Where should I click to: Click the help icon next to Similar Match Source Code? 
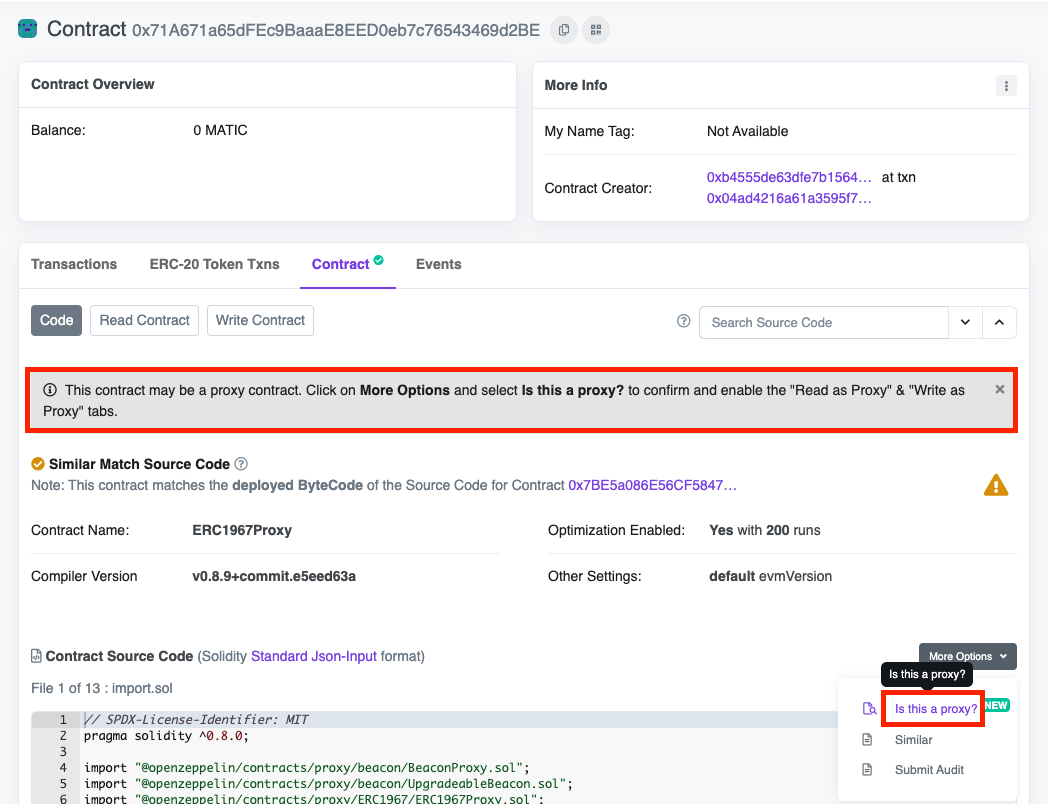[x=241, y=464]
